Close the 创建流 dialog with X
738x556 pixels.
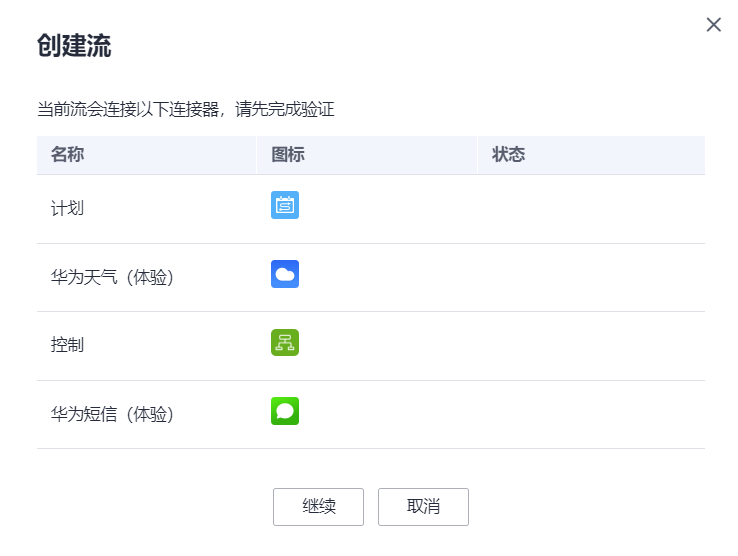pyautogui.click(x=714, y=25)
